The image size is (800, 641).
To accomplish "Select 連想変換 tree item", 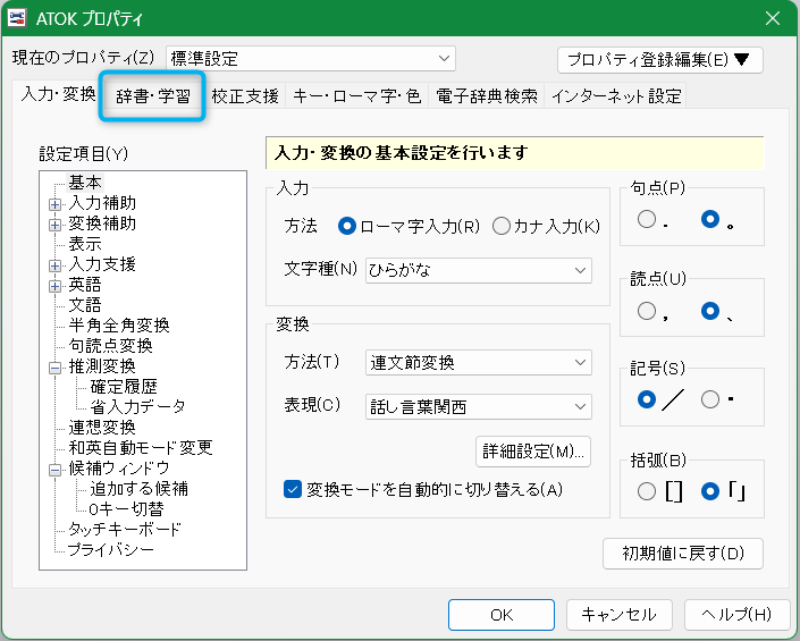I will tap(102, 428).
